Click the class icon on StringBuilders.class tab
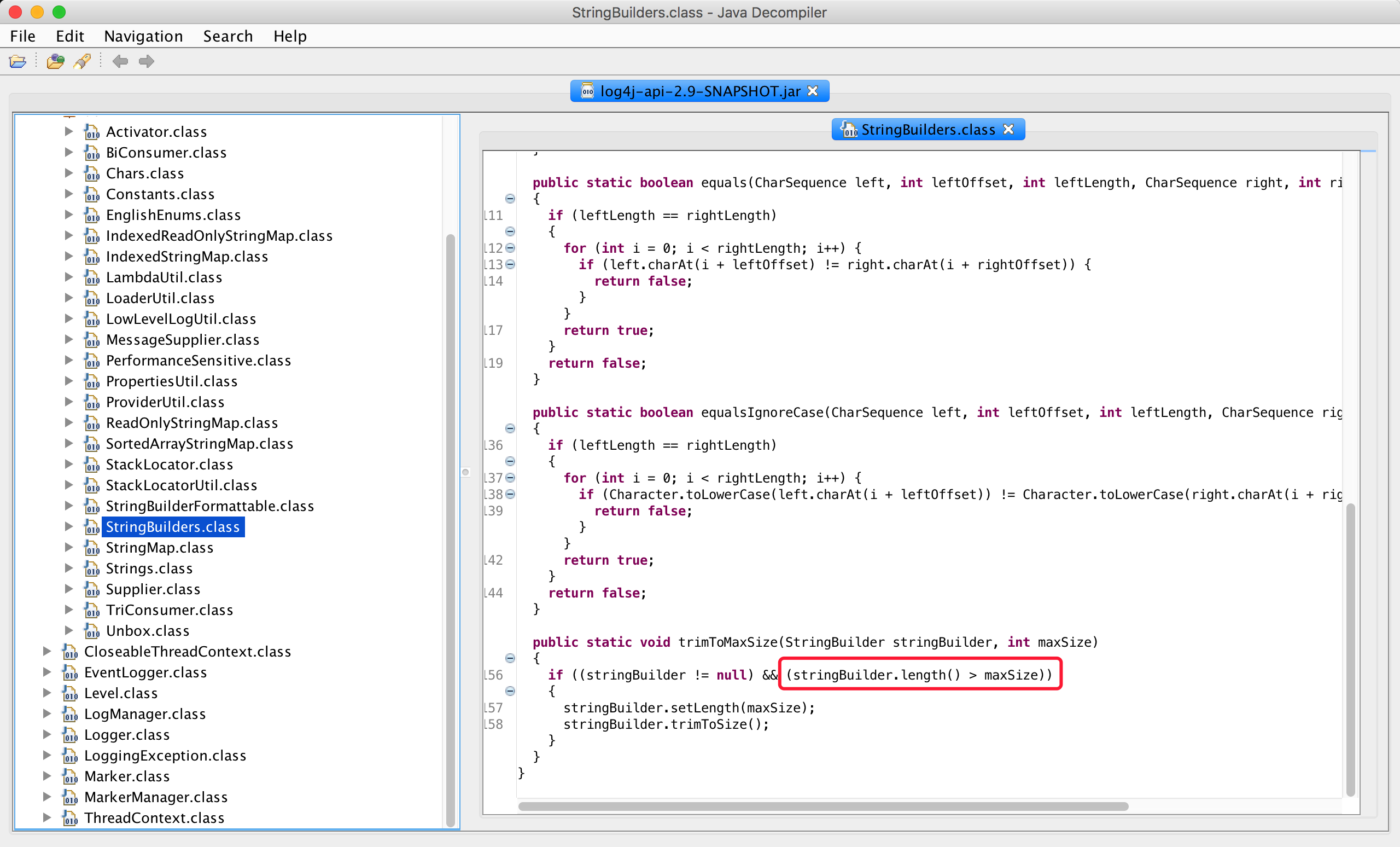 (849, 130)
